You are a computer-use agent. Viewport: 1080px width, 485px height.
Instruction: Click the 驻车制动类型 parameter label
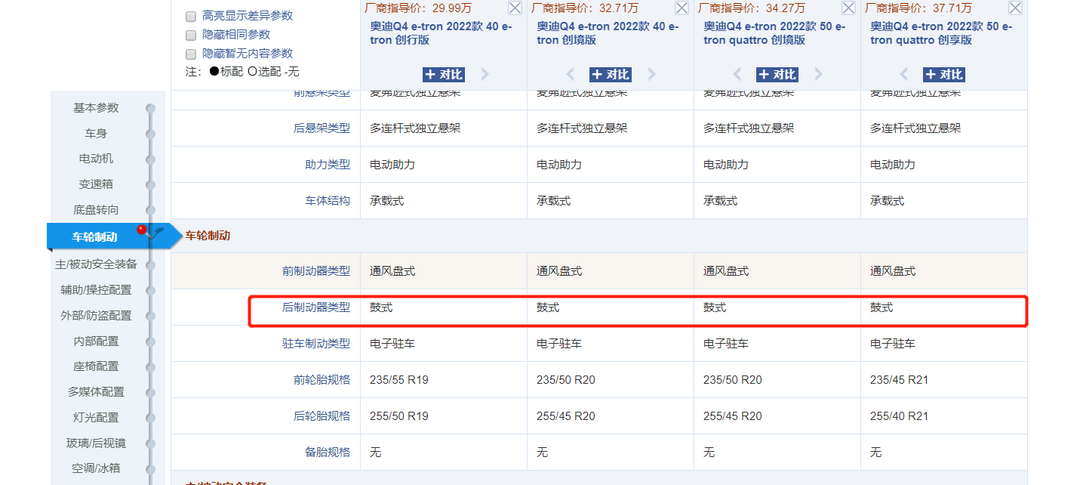(x=316, y=343)
